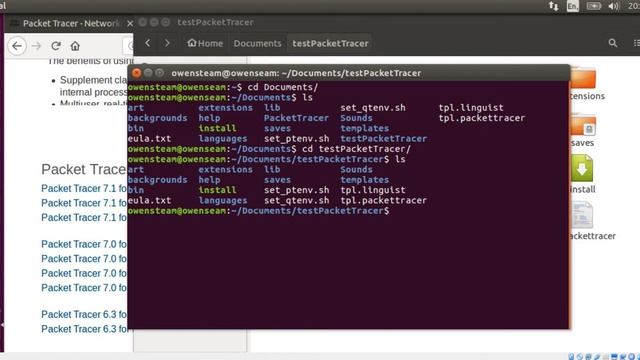Click green 'install' in second ls listing
Screen dimensions: 640x360
click(x=217, y=190)
